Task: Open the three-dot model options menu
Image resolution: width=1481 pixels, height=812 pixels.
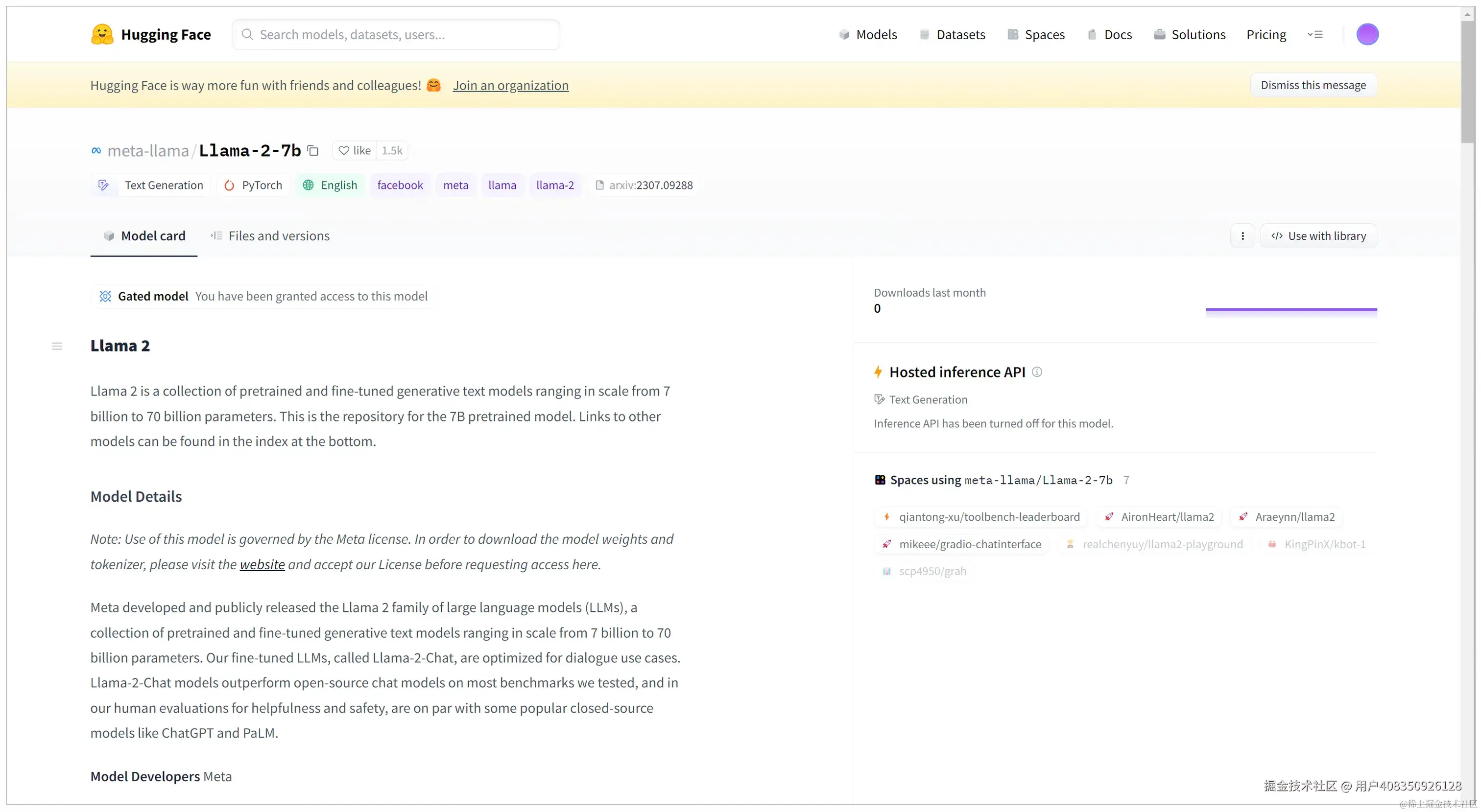Action: click(1242, 236)
